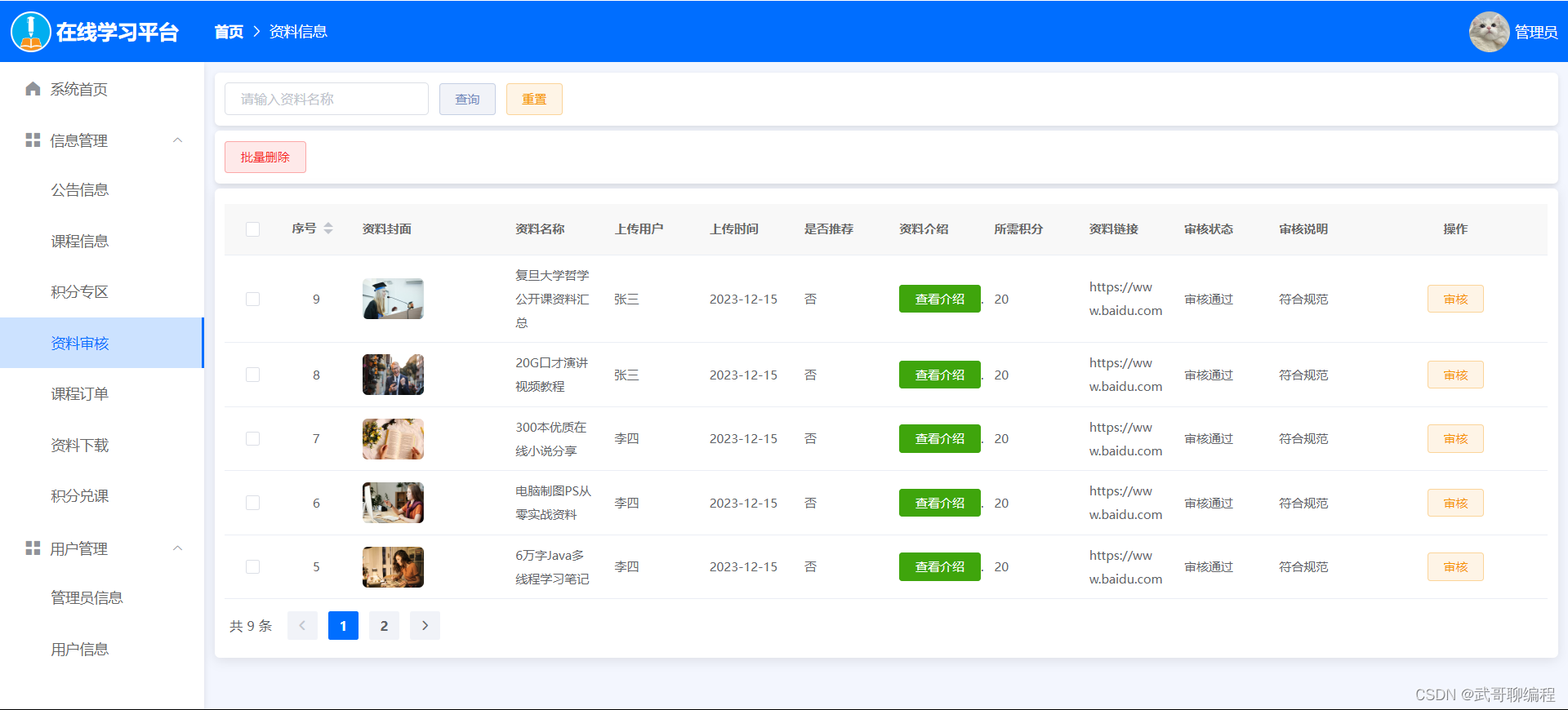Select 资料审核 menu item

click(102, 343)
